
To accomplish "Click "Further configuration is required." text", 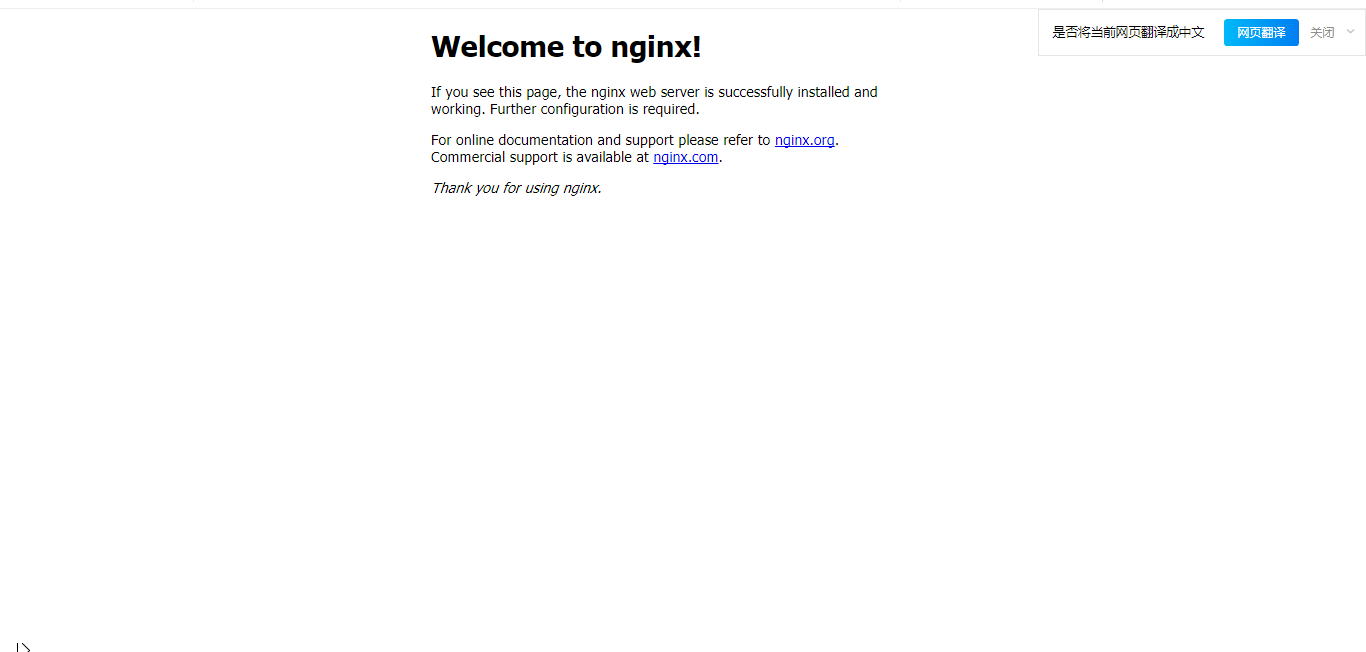I will coord(595,109).
